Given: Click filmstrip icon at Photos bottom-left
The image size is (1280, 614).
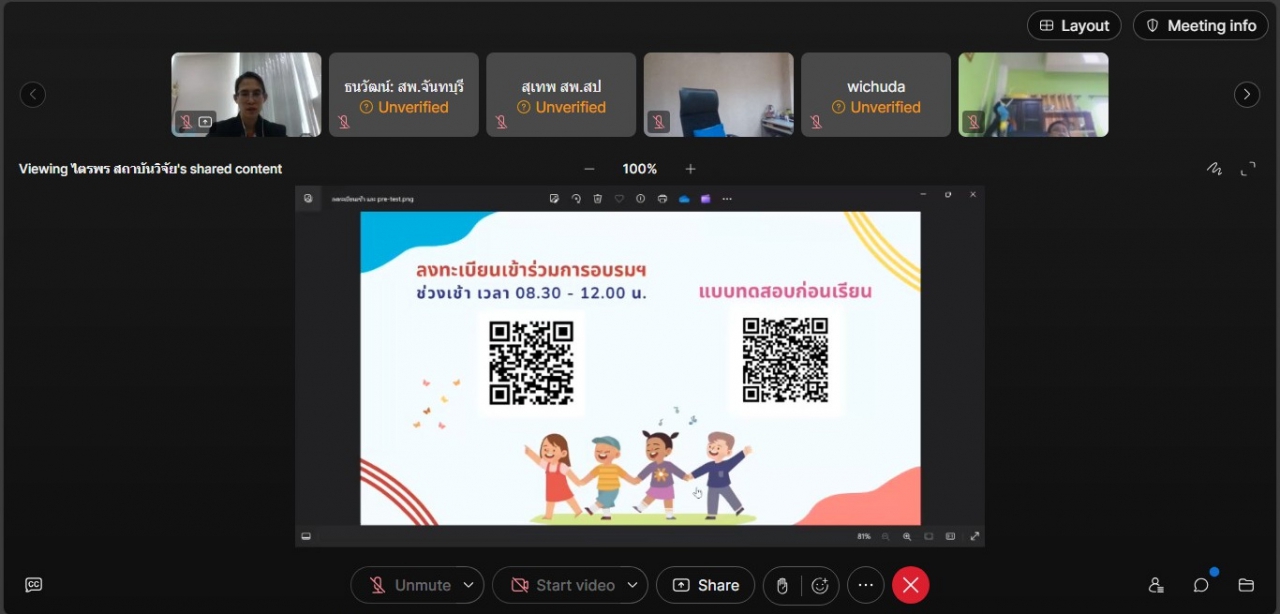Looking at the screenshot, I should pos(306,536).
